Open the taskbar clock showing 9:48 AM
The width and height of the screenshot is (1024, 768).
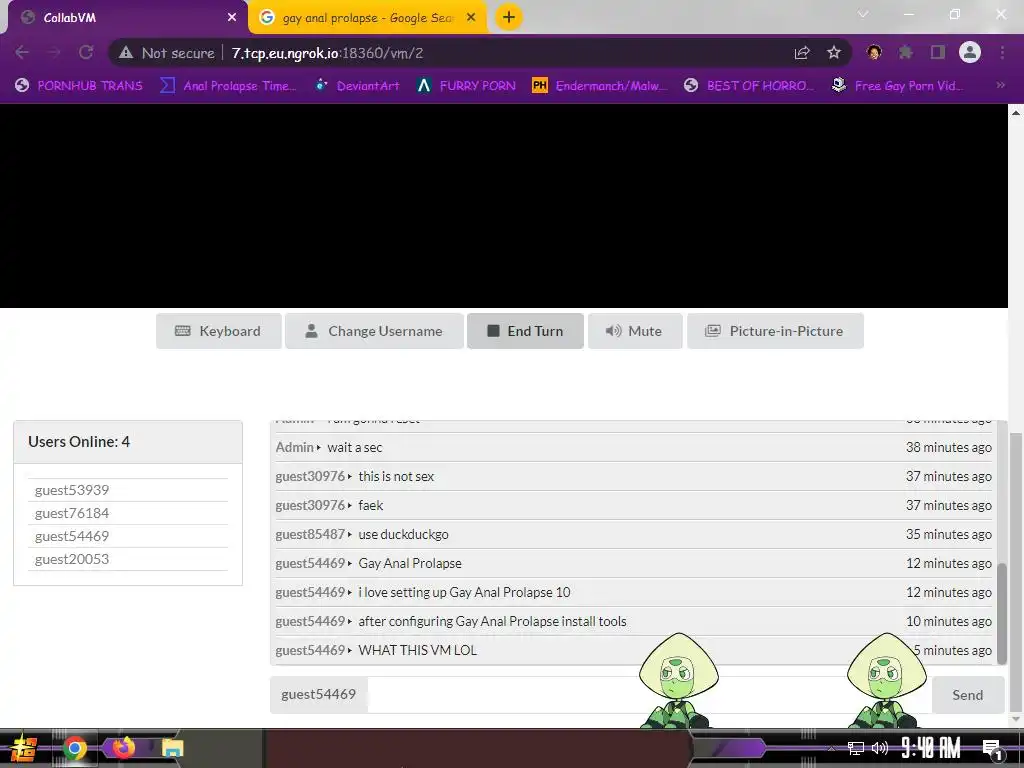pos(931,748)
